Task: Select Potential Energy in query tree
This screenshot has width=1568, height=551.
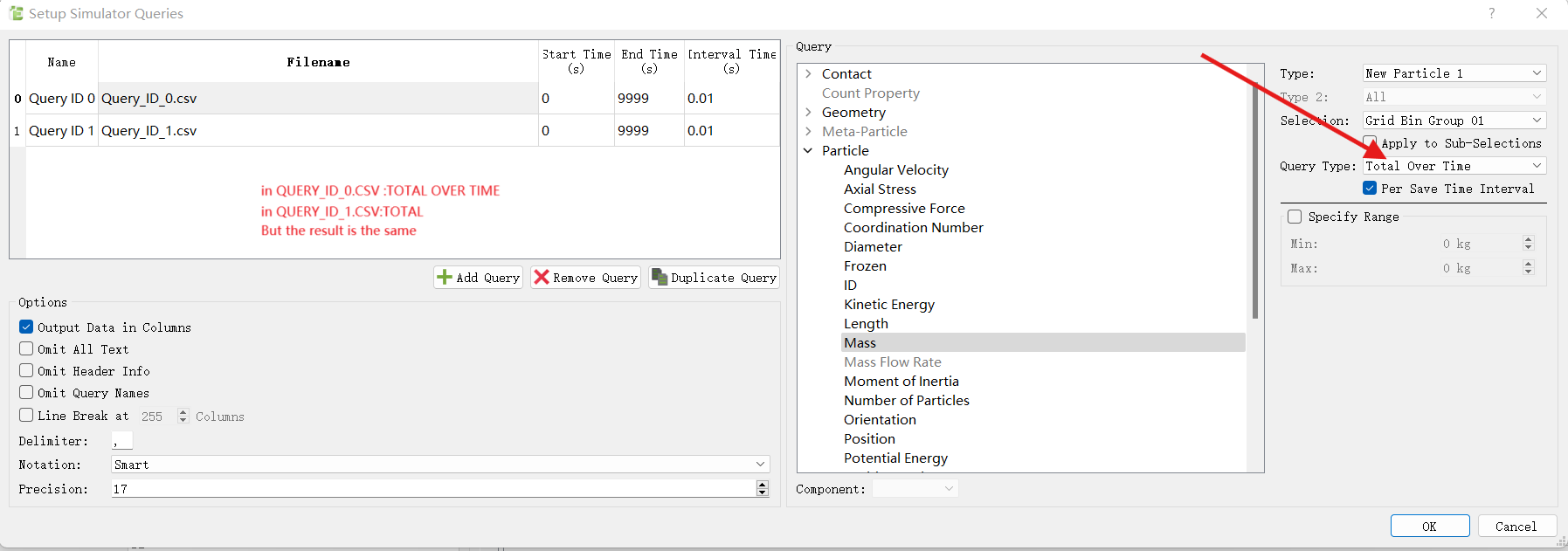Action: tap(895, 458)
